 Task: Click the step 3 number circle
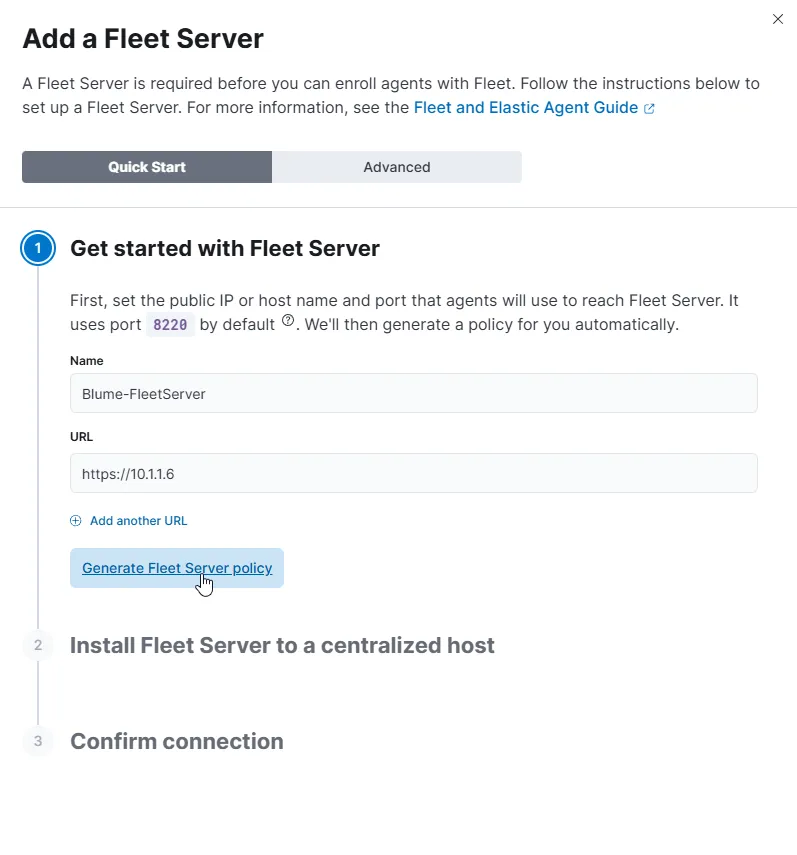[x=38, y=741]
